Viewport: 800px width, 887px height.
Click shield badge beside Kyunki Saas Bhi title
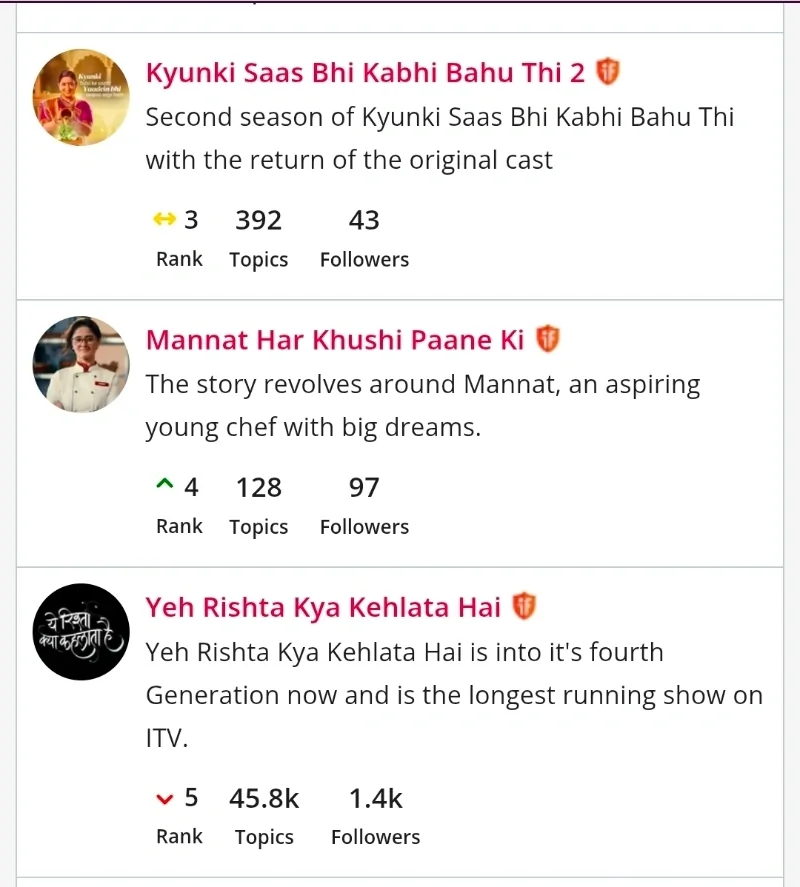click(x=608, y=72)
